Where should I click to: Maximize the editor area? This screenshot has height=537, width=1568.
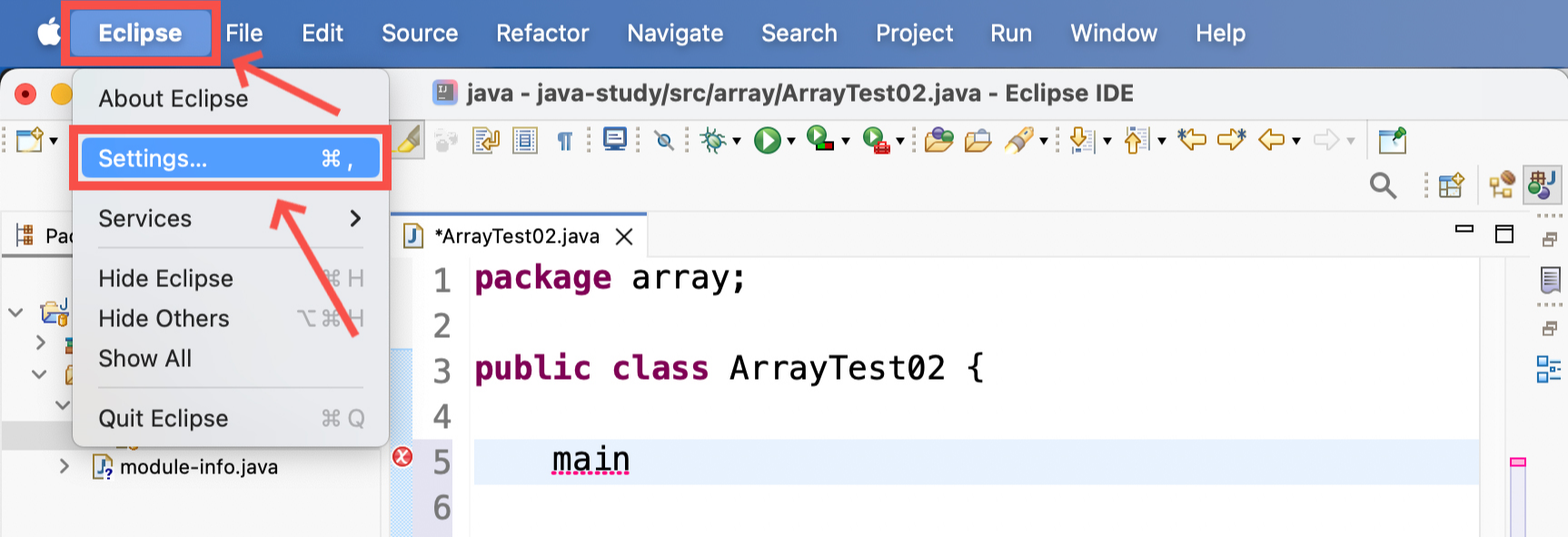(x=1504, y=234)
